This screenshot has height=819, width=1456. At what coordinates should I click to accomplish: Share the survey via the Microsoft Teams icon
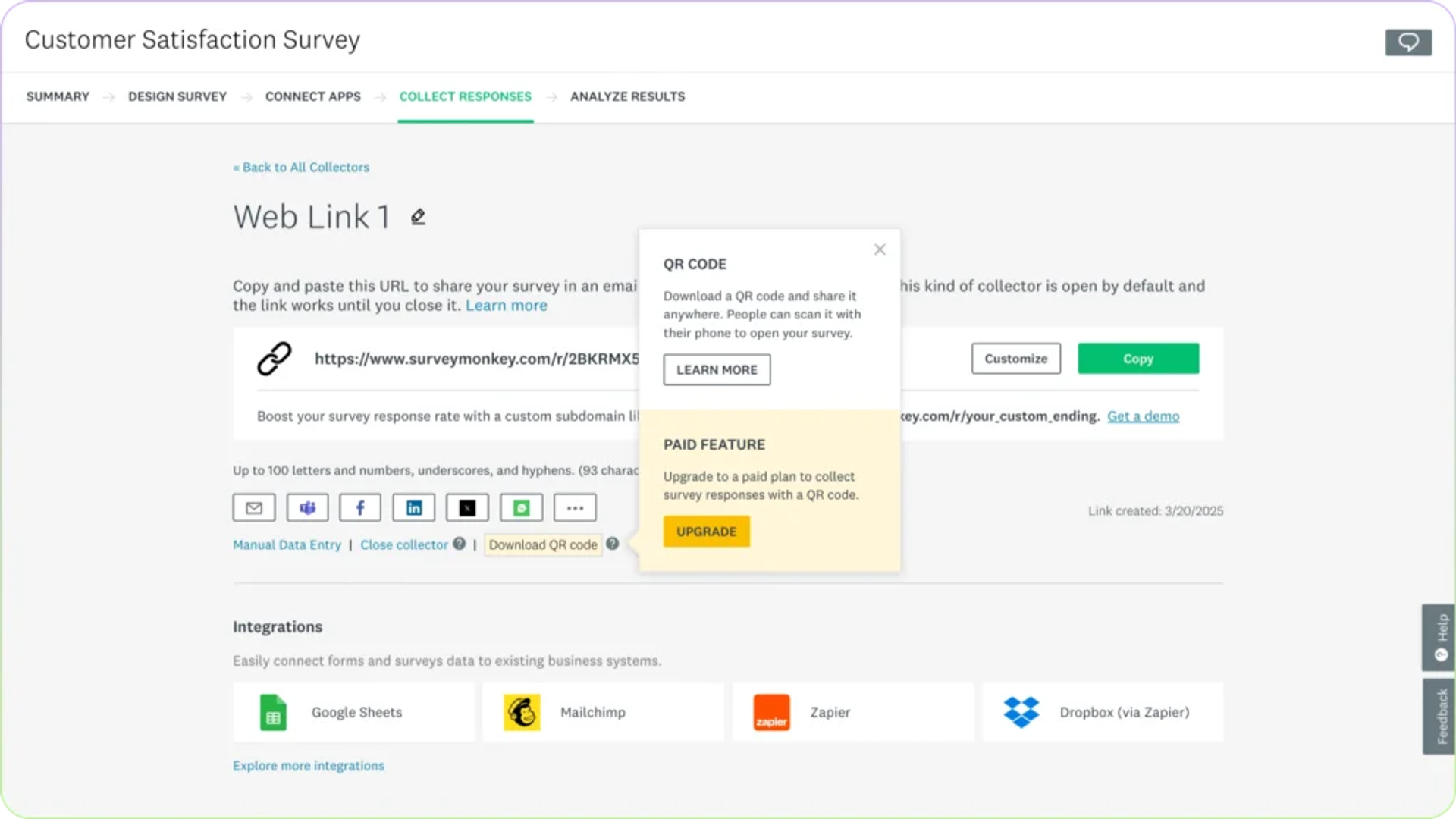click(307, 508)
